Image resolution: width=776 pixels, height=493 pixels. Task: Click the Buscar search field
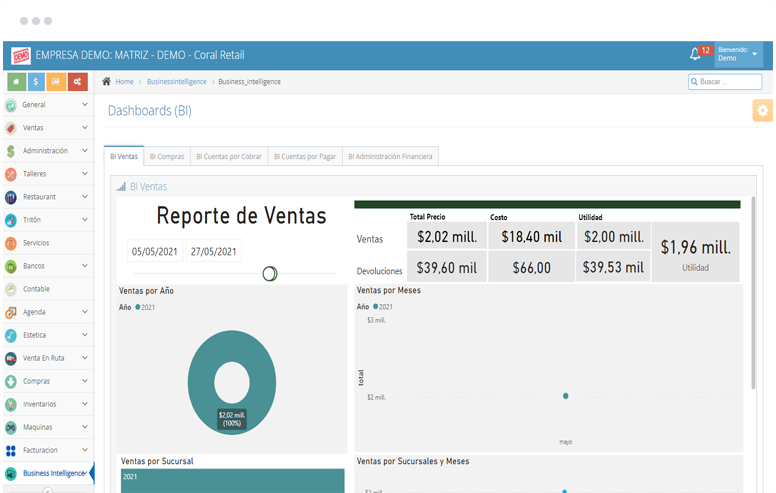725,82
